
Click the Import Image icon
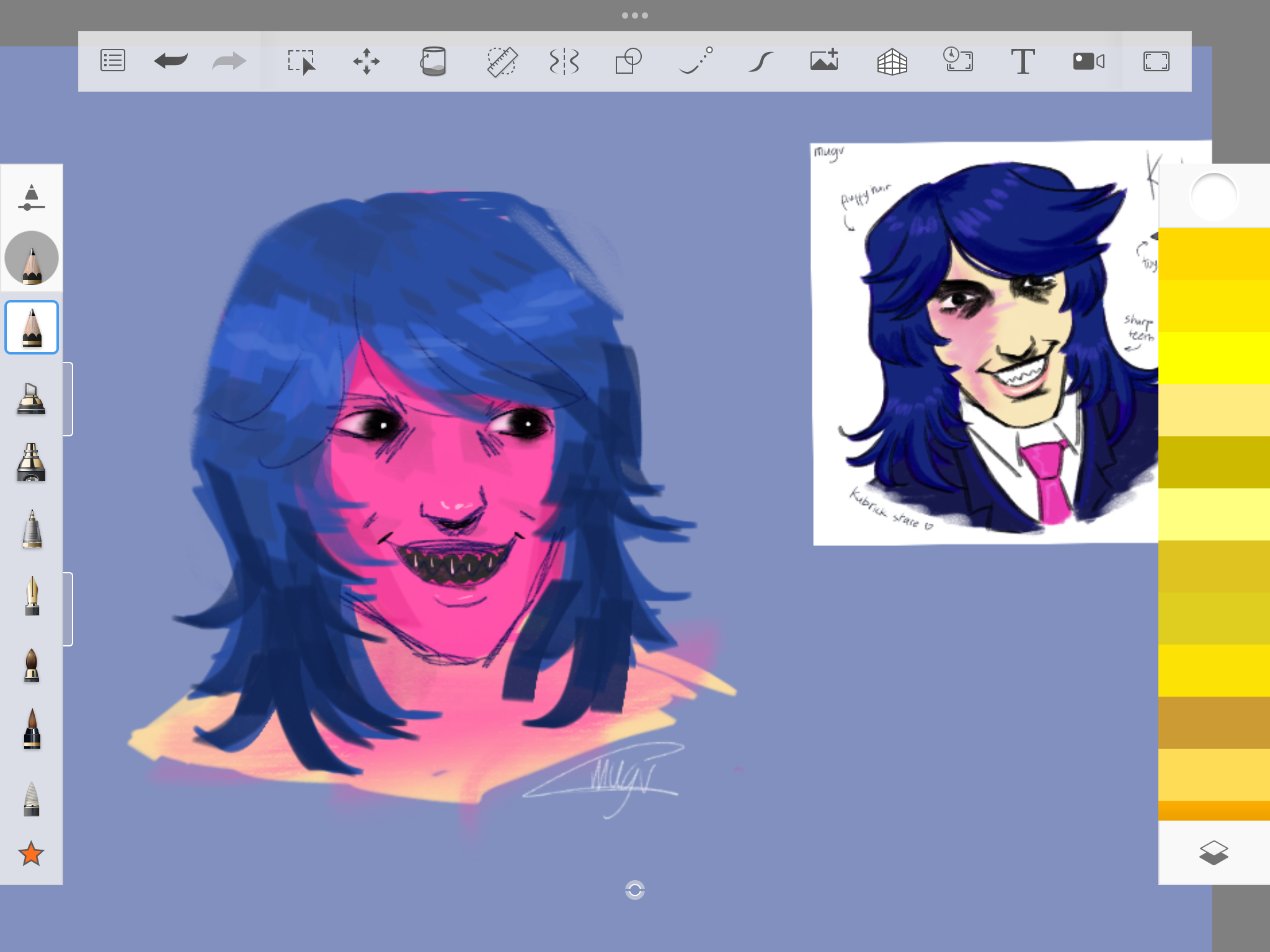pos(825,61)
